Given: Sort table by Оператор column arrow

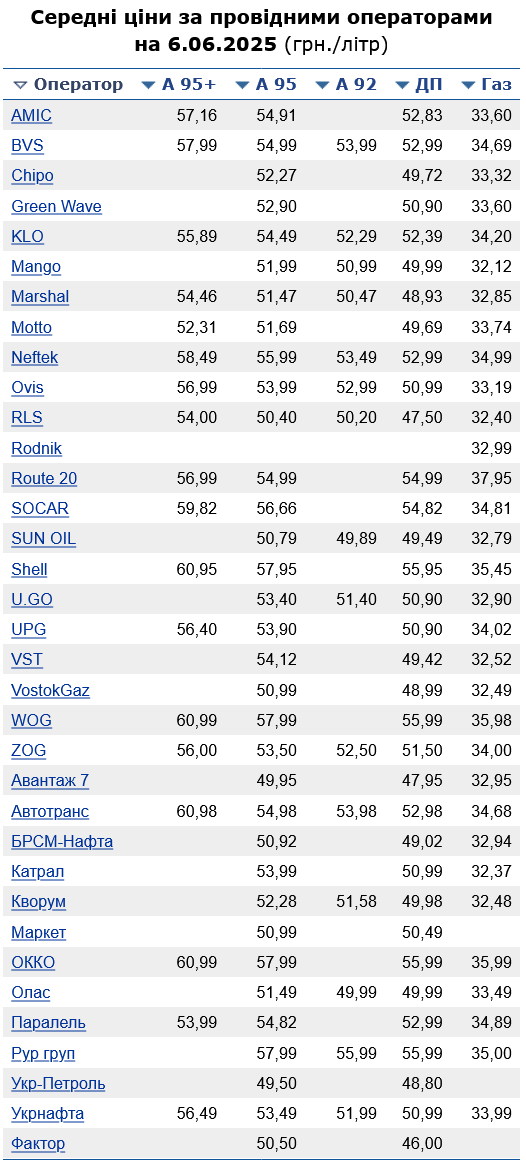Looking at the screenshot, I should coord(20,85).
